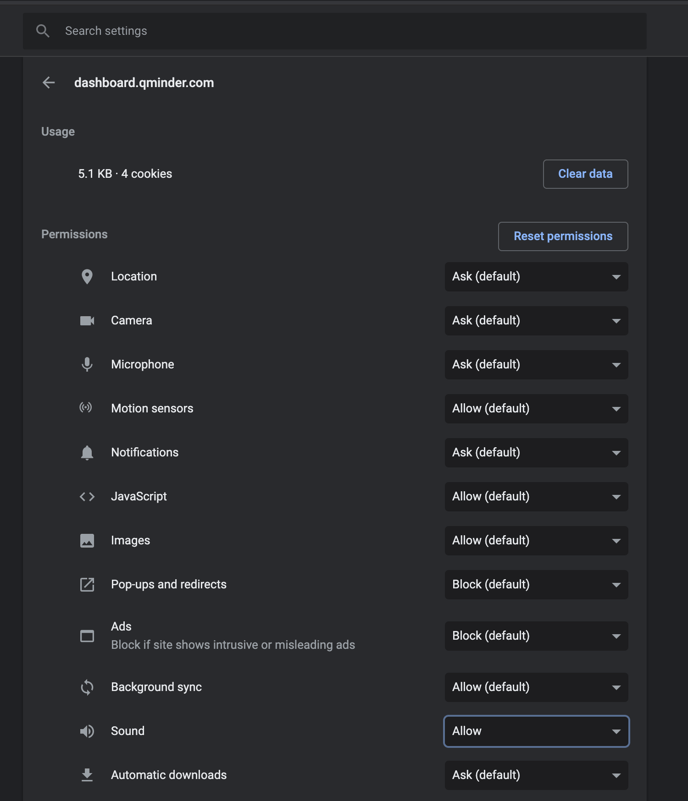Screen dimensions: 688x801
Task: Click the Pop-ups and redirects icon
Action: tap(87, 584)
